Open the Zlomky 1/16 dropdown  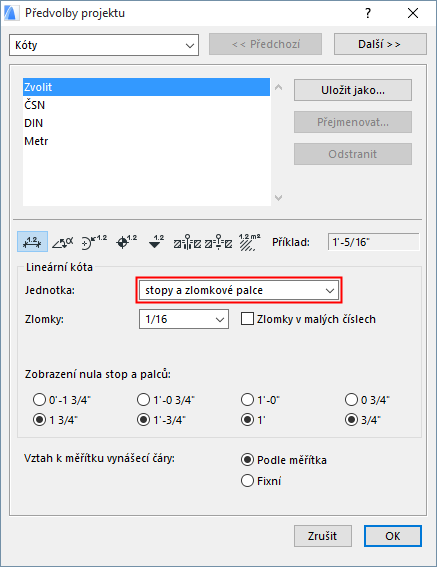[184, 319]
